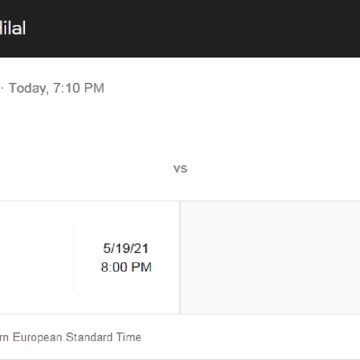Click the 'vs' label between teams
The image size is (360, 360).
click(x=180, y=169)
